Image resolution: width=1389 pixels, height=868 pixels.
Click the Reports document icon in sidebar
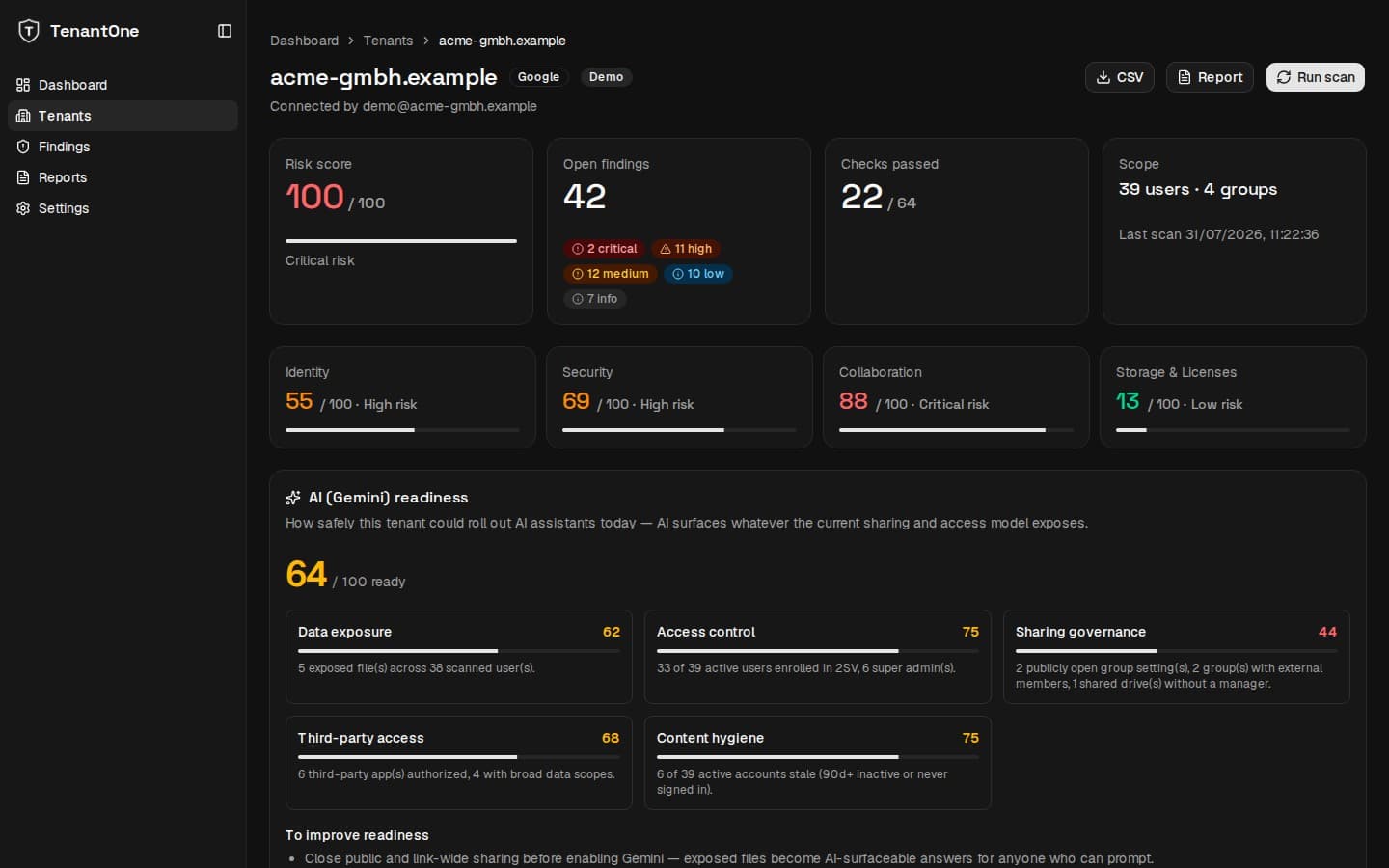(x=23, y=177)
